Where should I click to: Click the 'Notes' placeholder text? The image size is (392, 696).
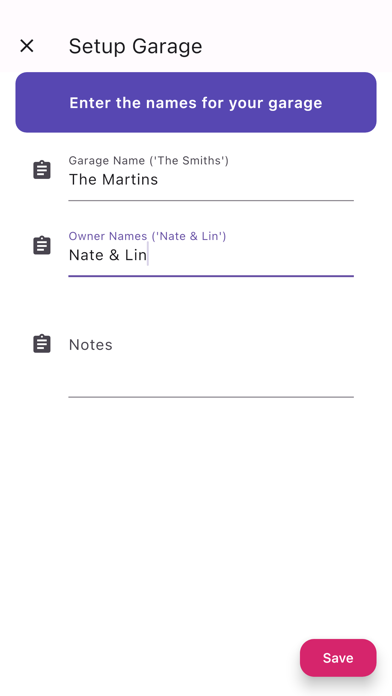click(x=91, y=345)
